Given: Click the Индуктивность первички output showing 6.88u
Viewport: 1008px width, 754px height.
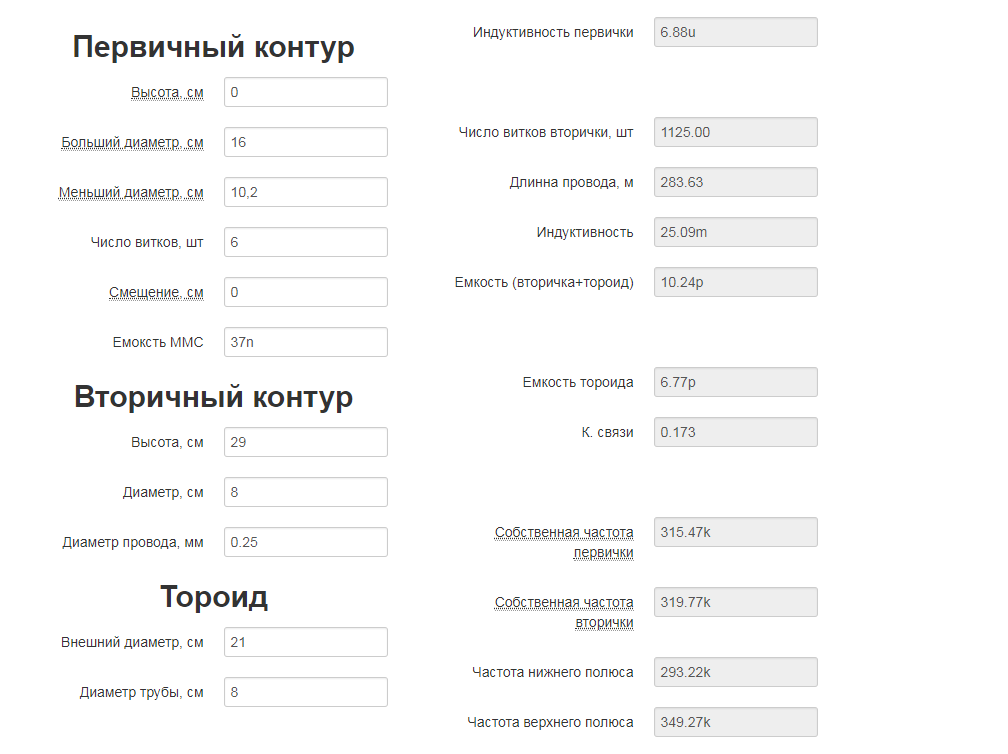Looking at the screenshot, I should click(x=735, y=32).
